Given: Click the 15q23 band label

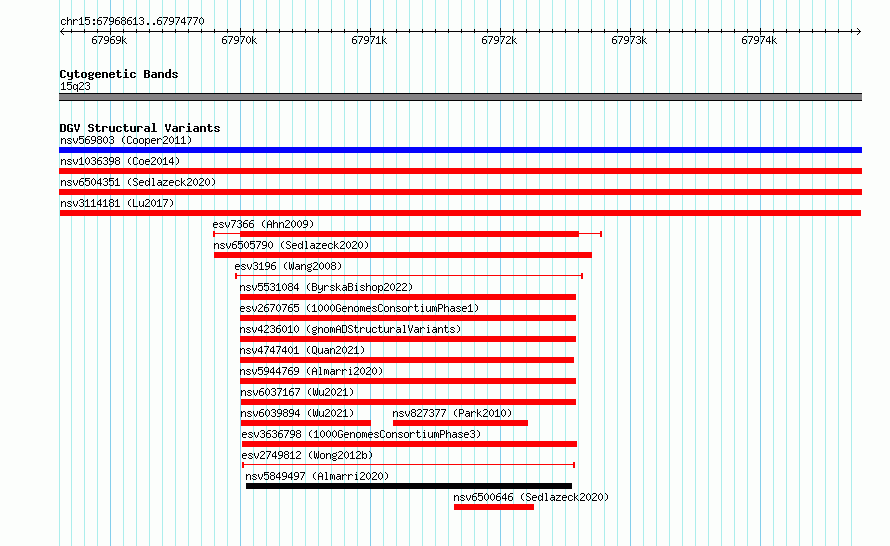Looking at the screenshot, I should (x=75, y=86).
